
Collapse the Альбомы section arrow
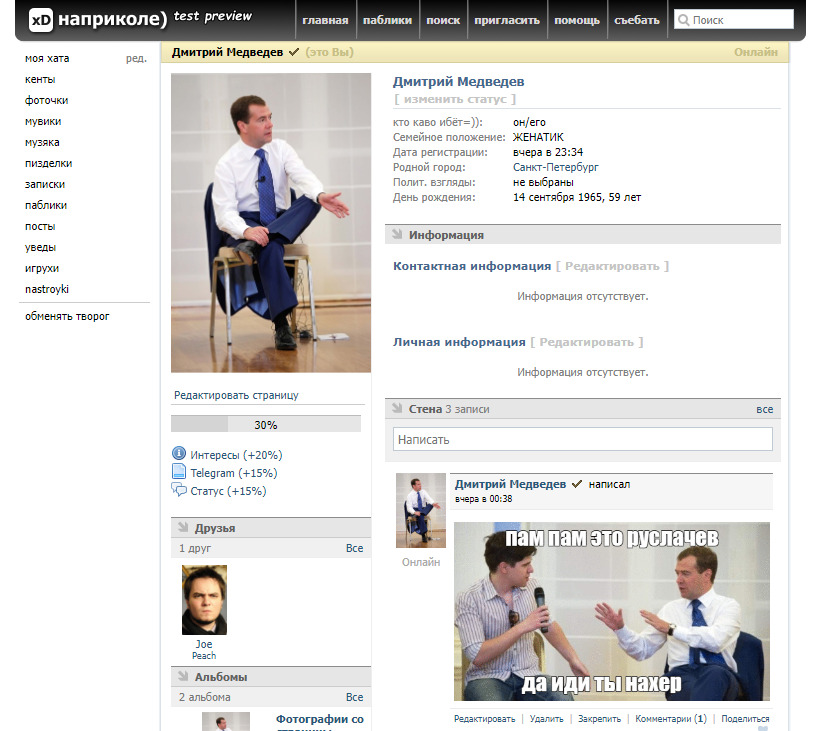183,677
